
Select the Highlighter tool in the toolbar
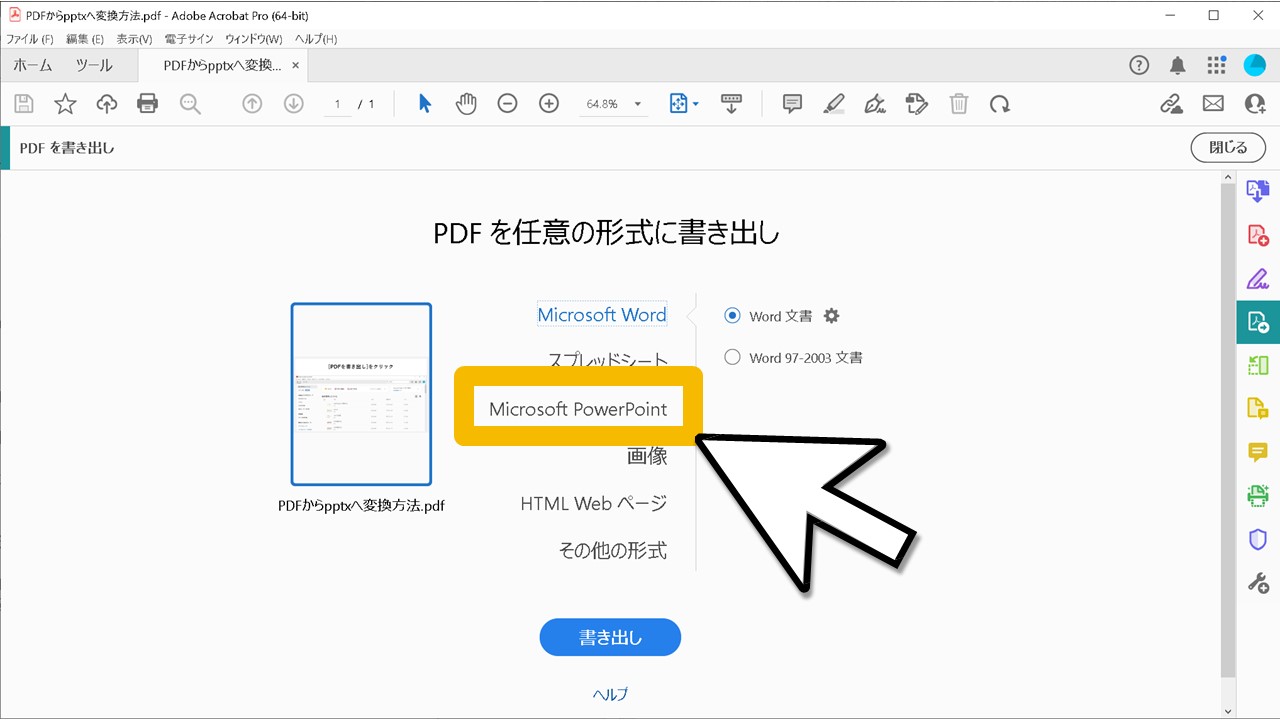(833, 103)
